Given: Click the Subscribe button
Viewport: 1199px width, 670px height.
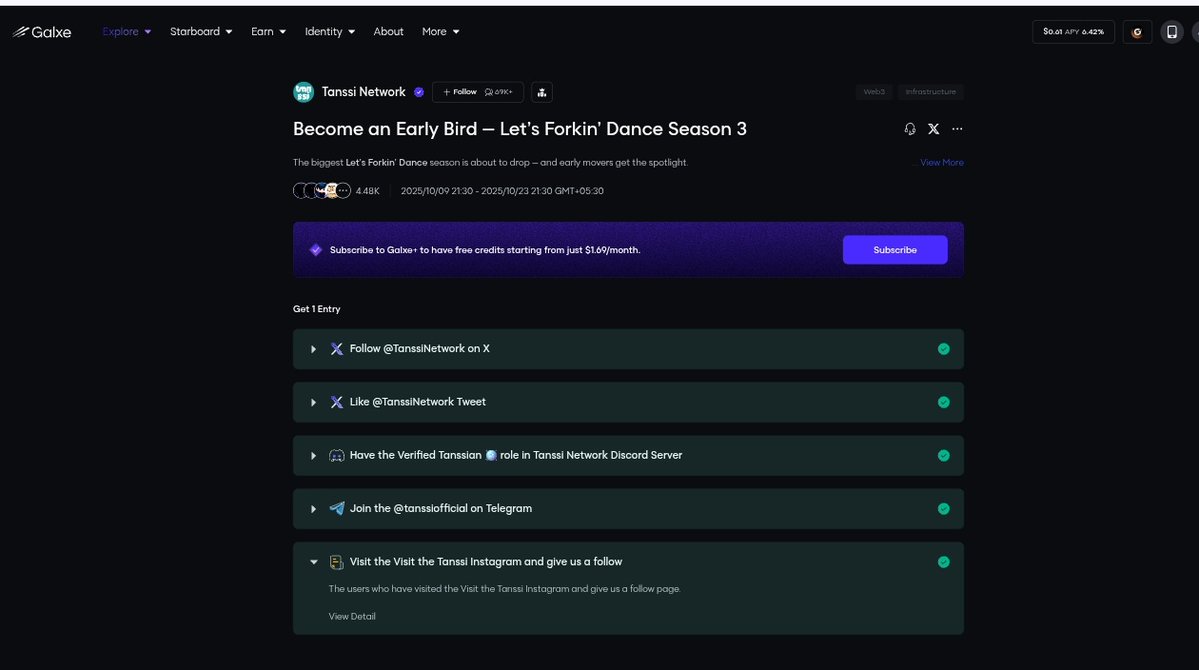Looking at the screenshot, I should [x=895, y=250].
